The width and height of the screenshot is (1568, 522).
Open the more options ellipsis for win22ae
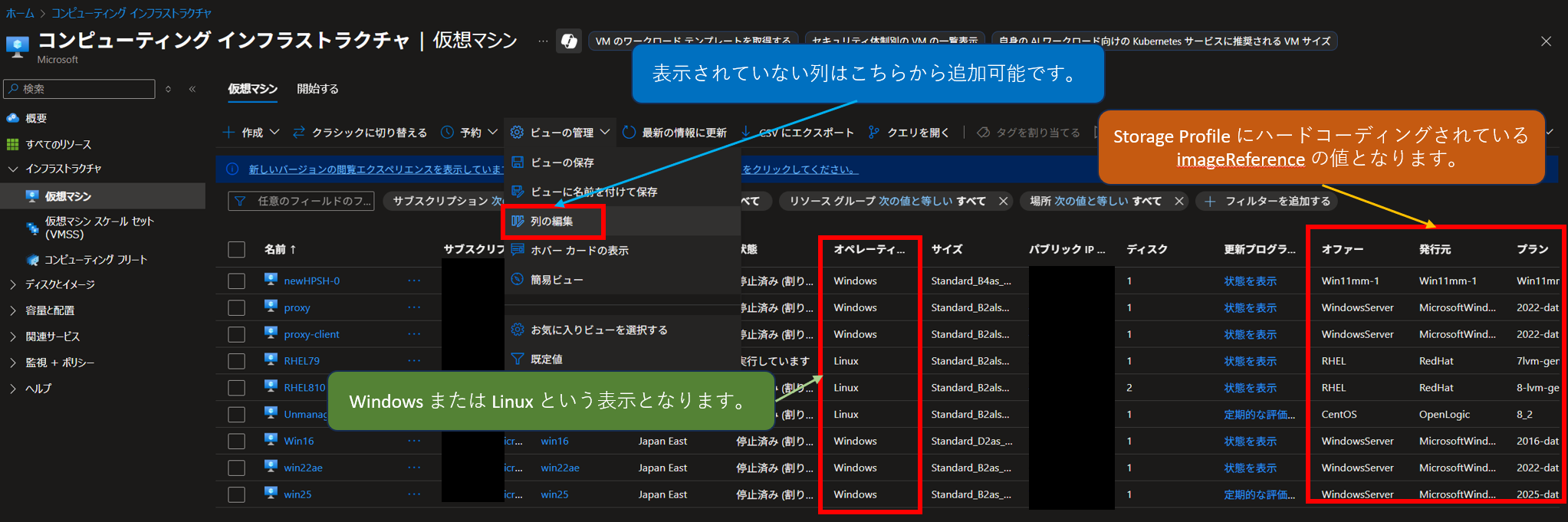click(x=414, y=468)
